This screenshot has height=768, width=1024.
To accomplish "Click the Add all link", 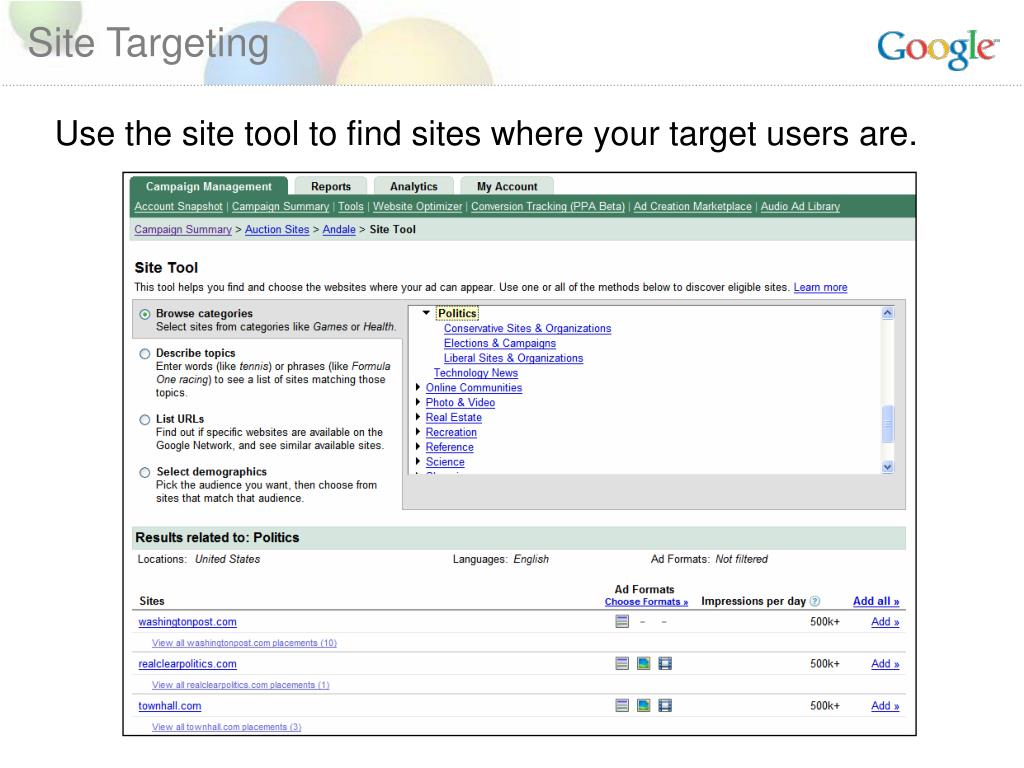I will click(876, 601).
